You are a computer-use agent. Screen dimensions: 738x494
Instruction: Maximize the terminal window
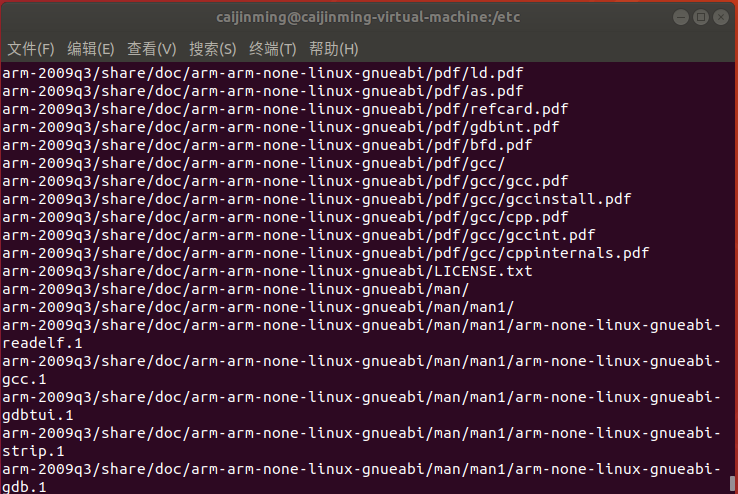701,17
